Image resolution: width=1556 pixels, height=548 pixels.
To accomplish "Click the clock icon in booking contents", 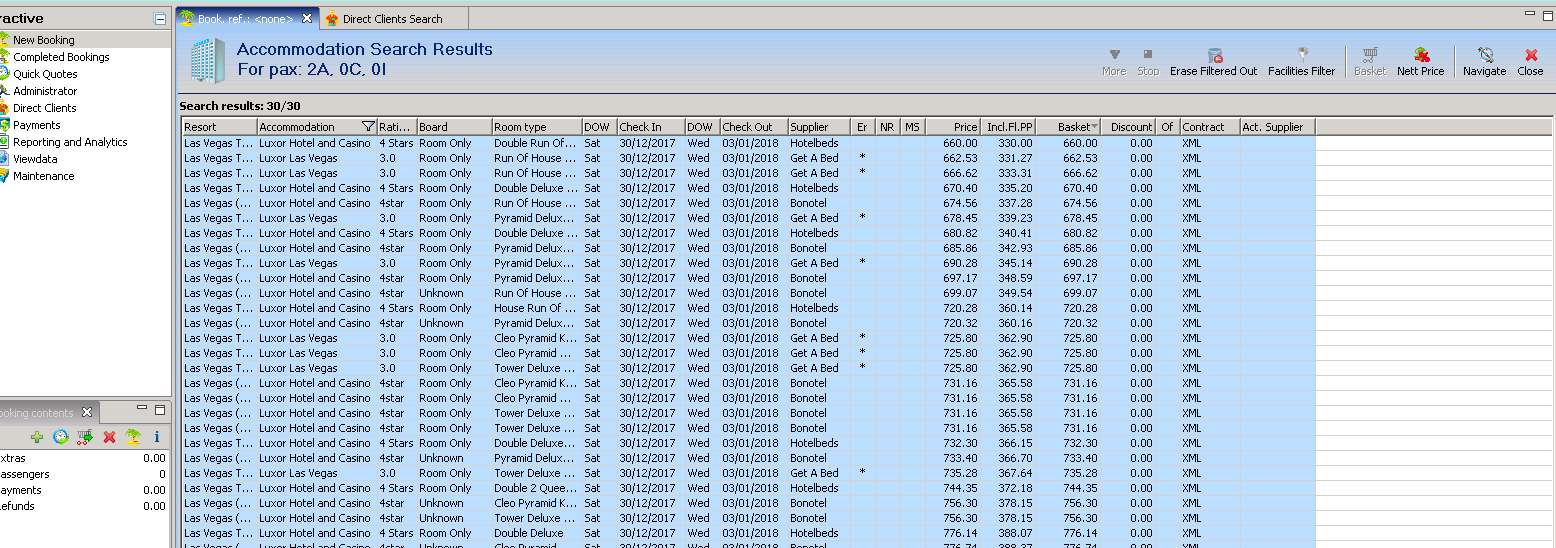I will pyautogui.click(x=61, y=437).
